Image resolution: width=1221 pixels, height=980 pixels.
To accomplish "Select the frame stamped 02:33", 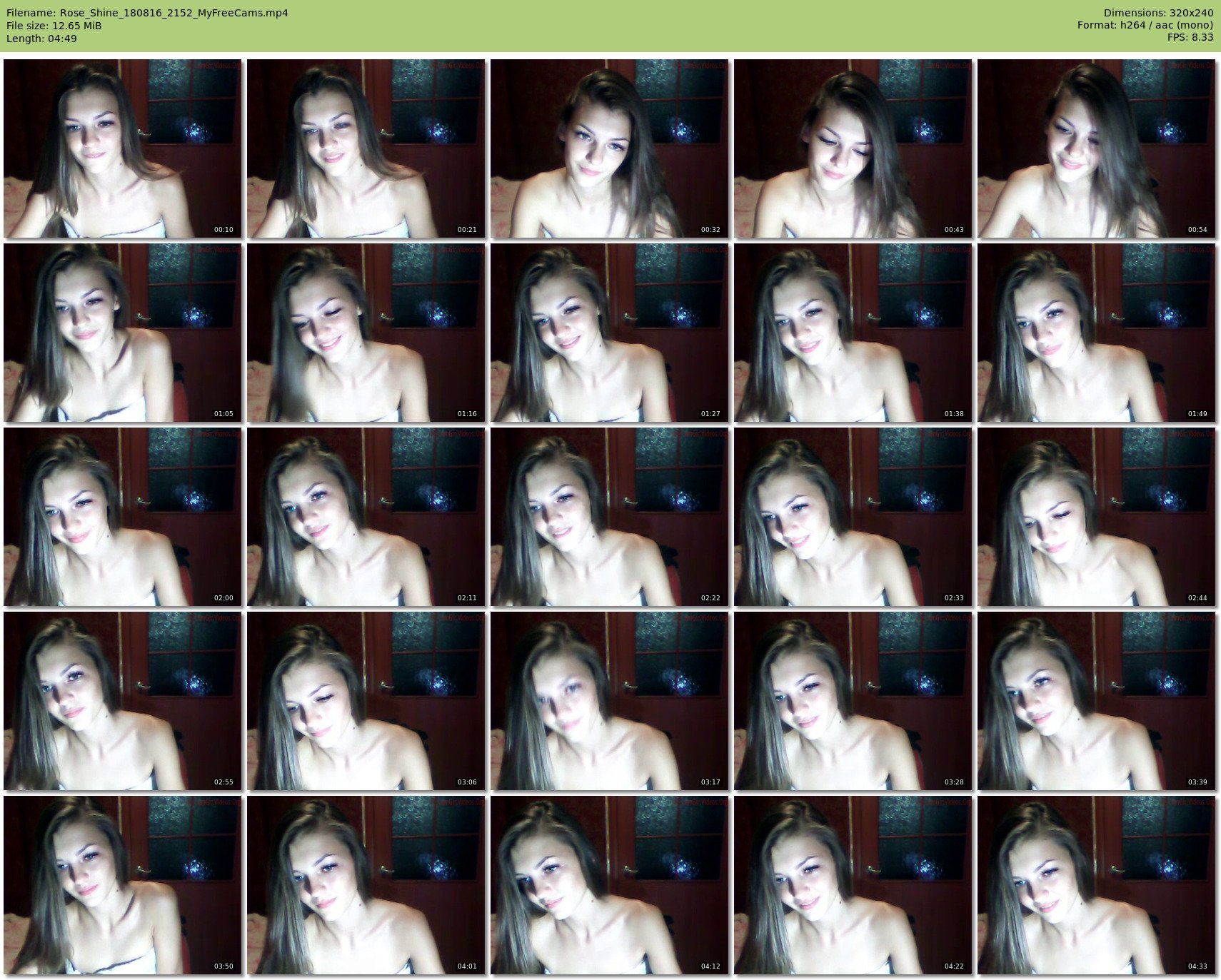I will pos(853,517).
